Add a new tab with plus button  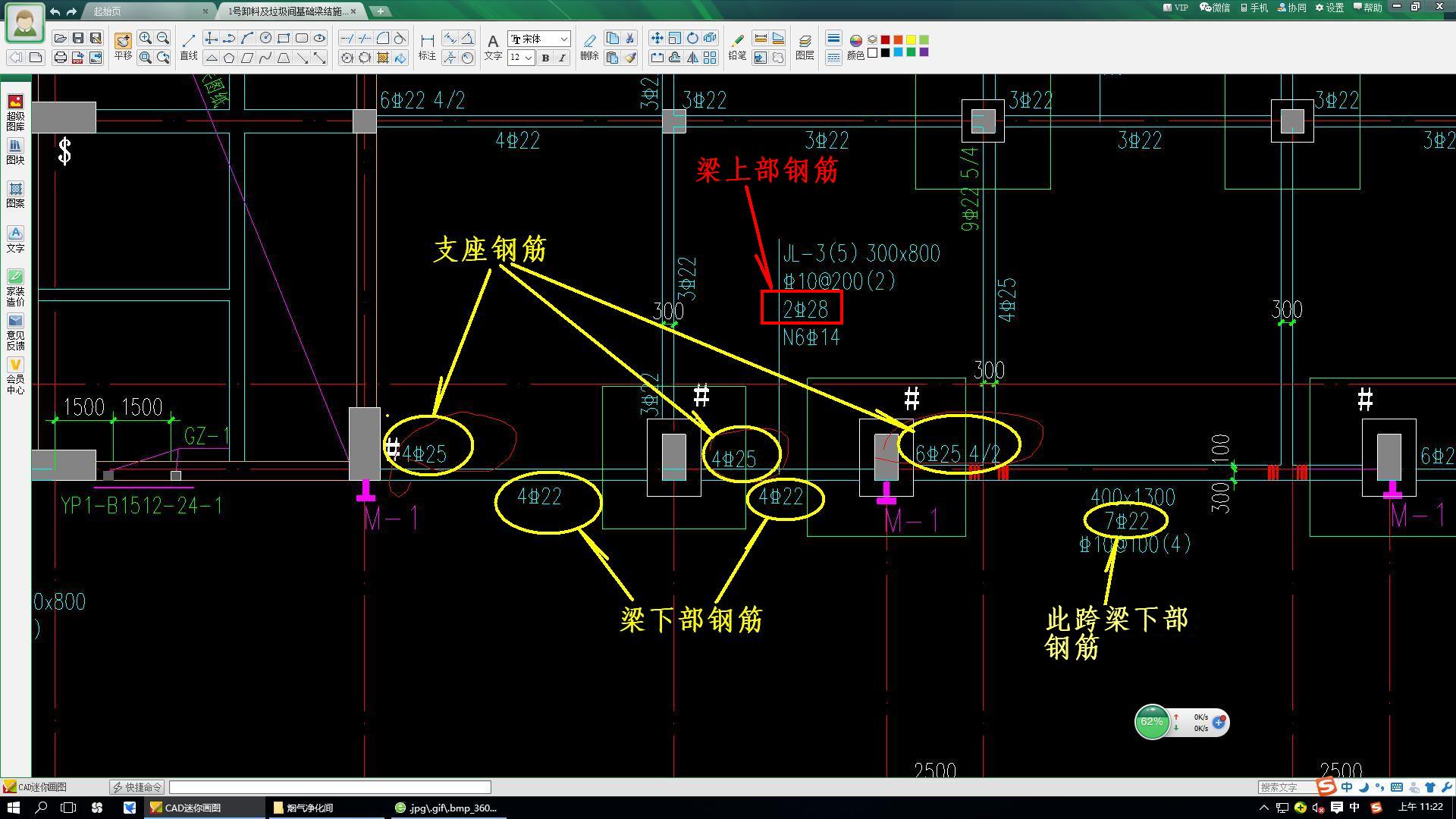(x=380, y=11)
